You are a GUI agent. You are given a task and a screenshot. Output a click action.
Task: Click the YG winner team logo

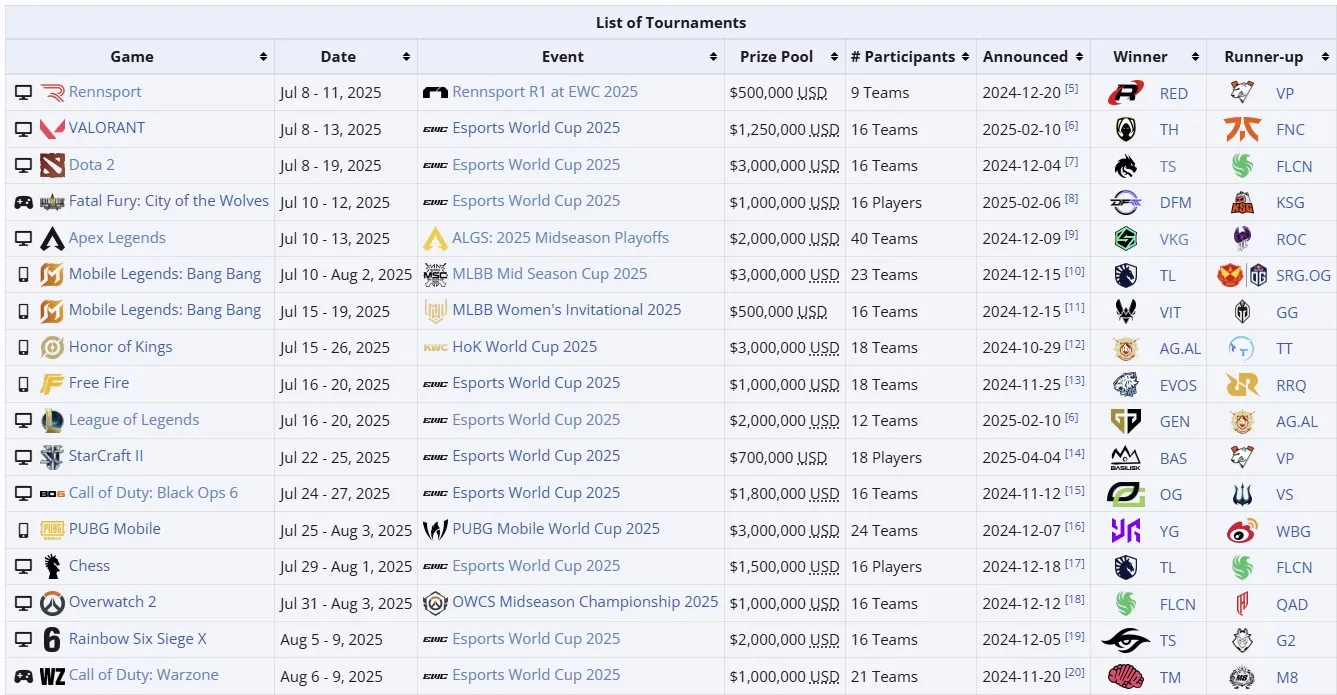click(1127, 531)
